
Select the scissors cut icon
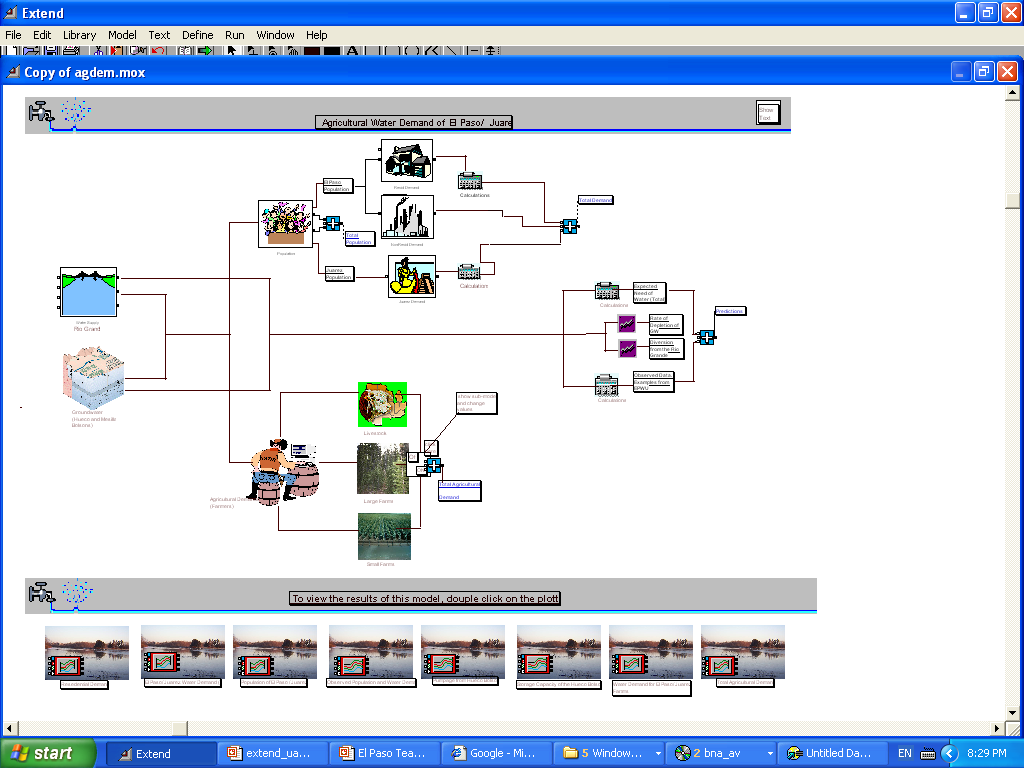pyautogui.click(x=99, y=50)
